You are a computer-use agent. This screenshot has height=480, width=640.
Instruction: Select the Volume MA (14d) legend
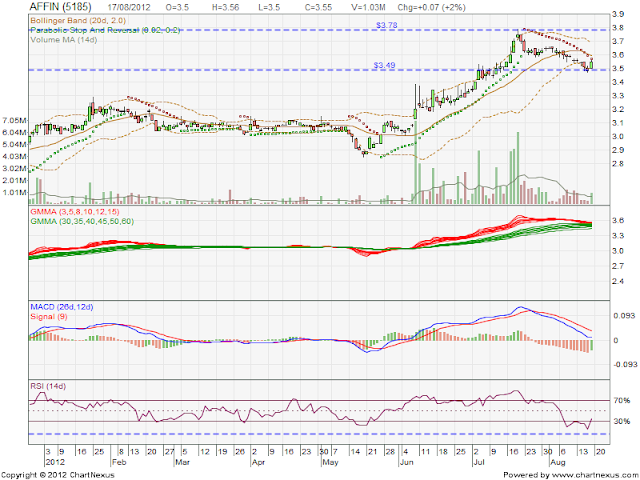pos(64,40)
